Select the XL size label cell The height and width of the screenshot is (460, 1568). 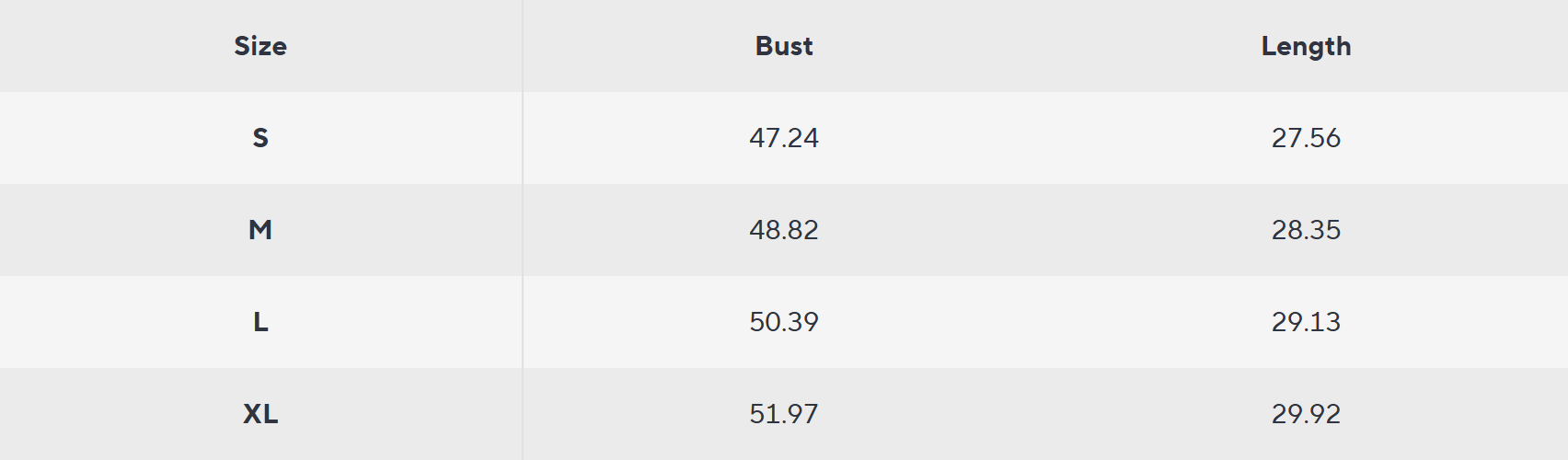click(x=260, y=414)
